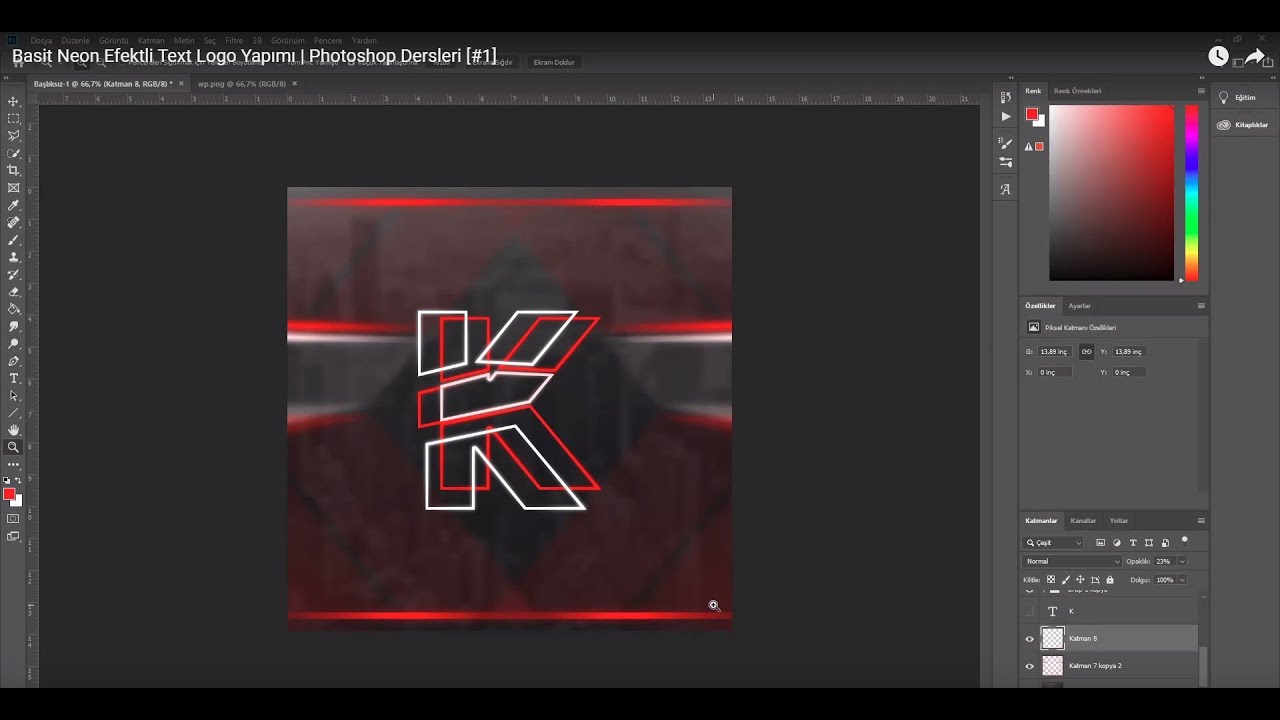Choose the Horizontal Type tool
The height and width of the screenshot is (720, 1280).
pyautogui.click(x=14, y=378)
